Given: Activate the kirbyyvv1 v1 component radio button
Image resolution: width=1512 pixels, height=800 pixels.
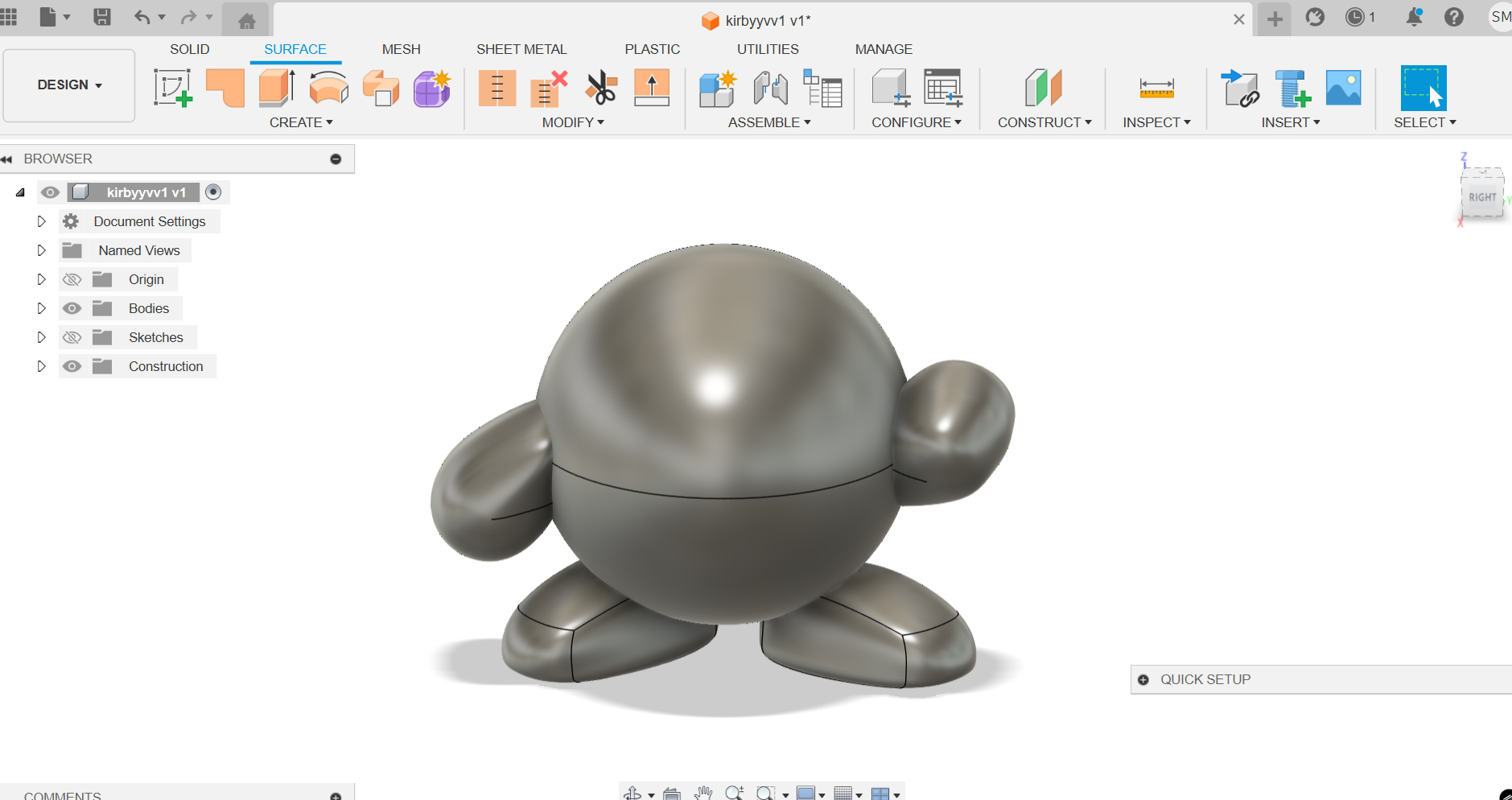Looking at the screenshot, I should [213, 192].
